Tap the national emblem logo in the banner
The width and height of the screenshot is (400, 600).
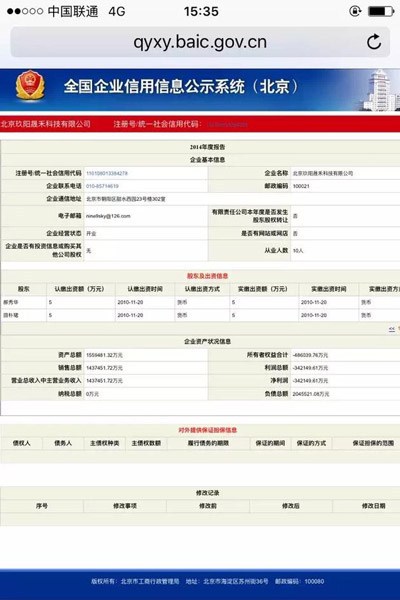(30, 86)
